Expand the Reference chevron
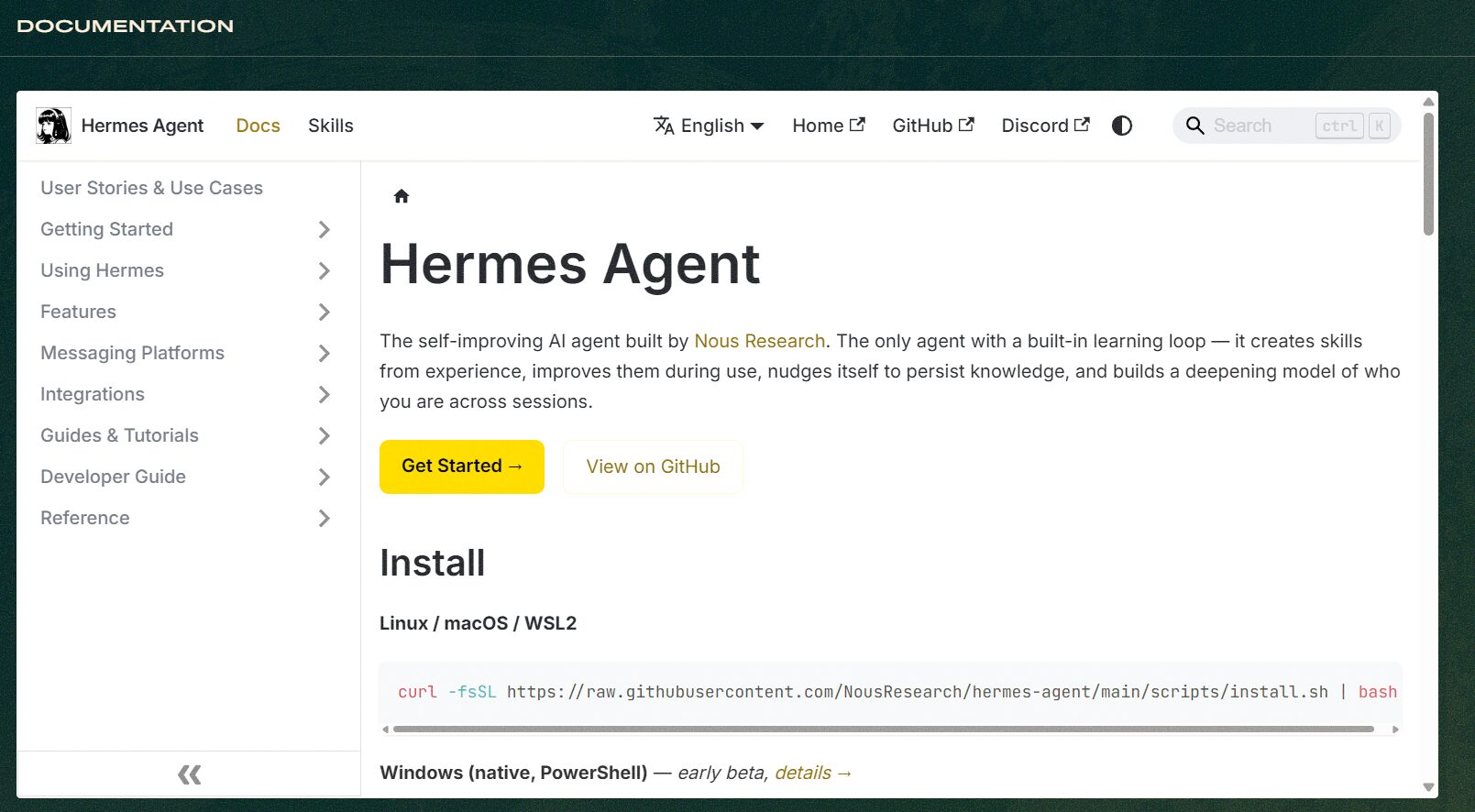 (x=324, y=518)
